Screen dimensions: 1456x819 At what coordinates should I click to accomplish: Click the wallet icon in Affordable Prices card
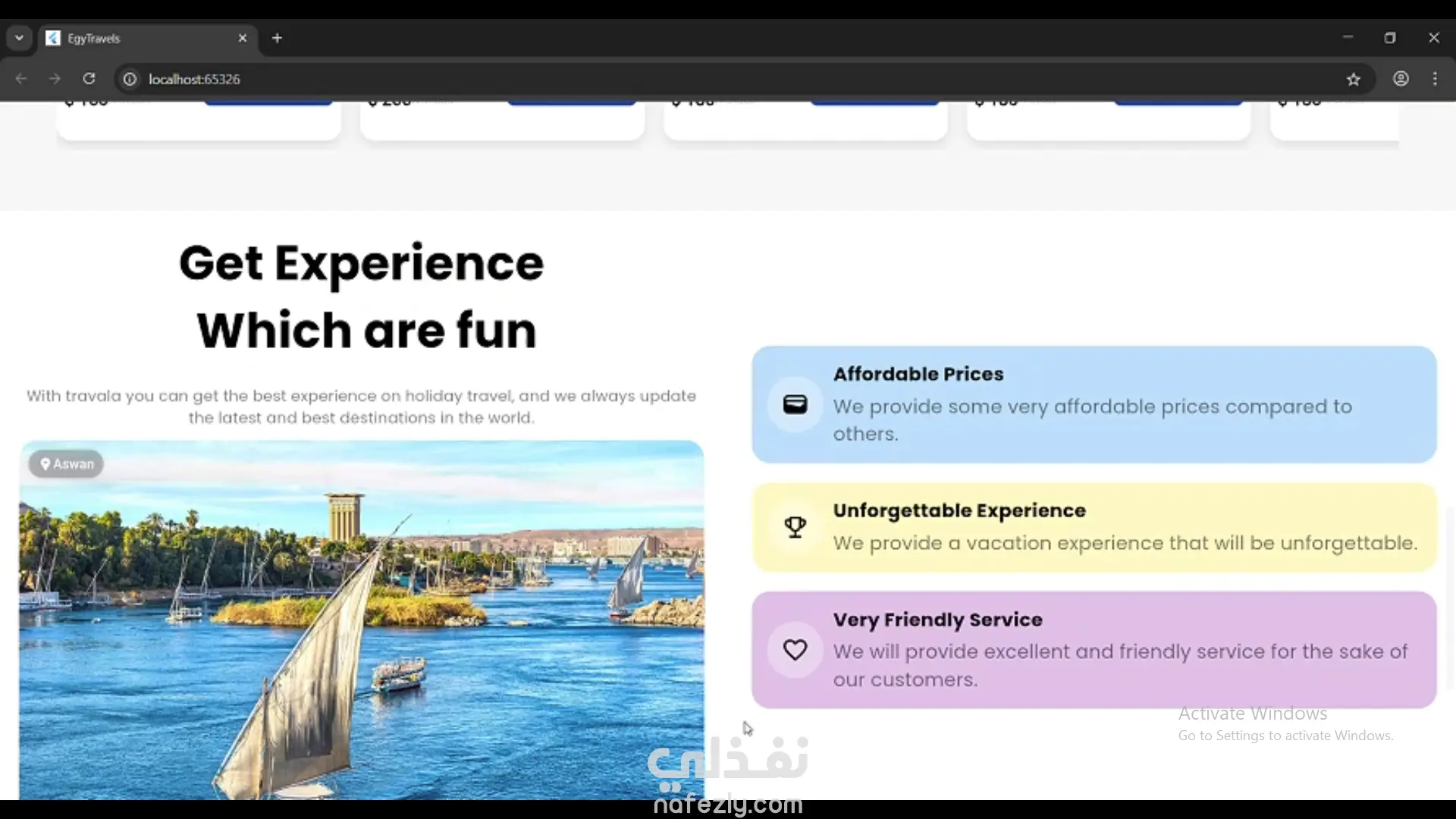(795, 404)
